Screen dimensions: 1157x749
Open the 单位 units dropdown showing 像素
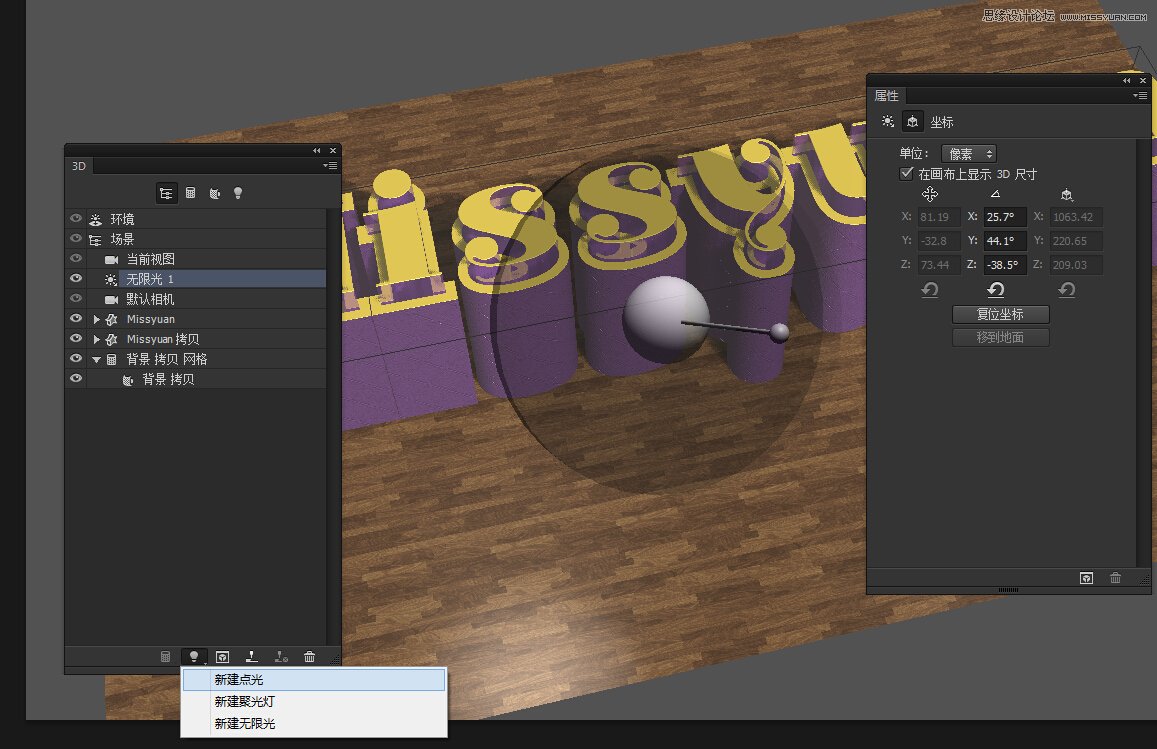(x=967, y=153)
